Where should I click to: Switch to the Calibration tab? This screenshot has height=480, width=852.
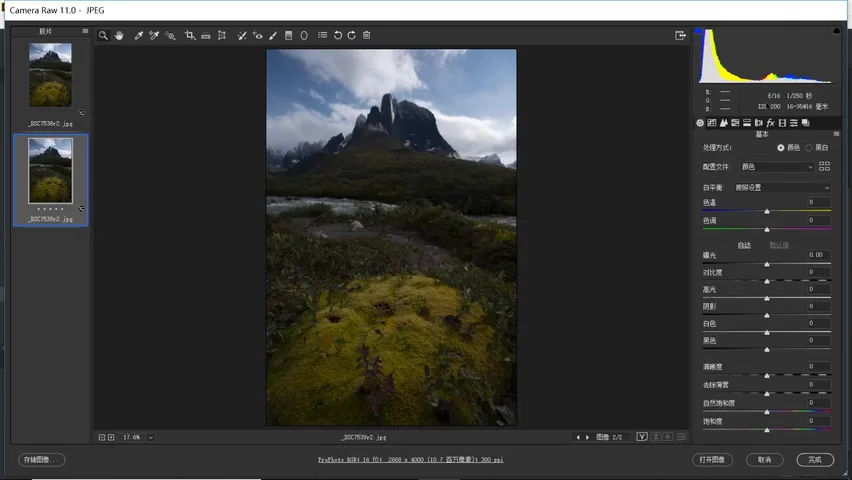coord(782,123)
